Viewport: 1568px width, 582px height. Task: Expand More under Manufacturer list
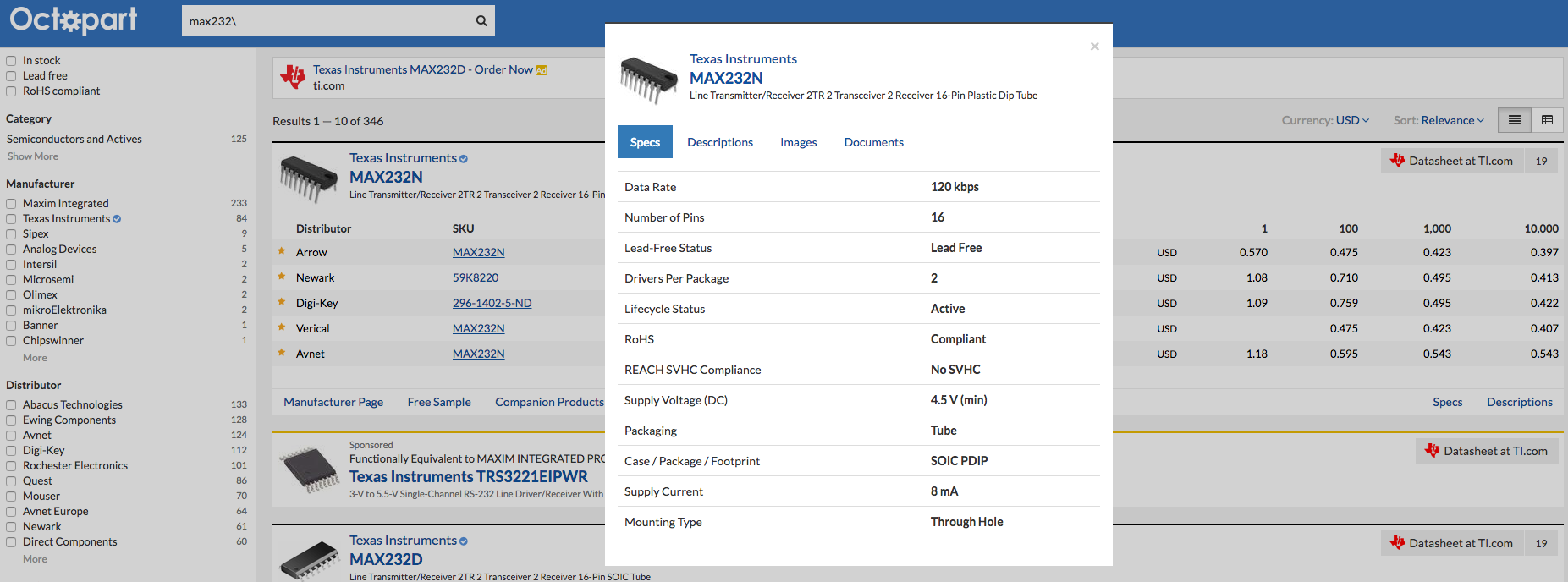pos(35,358)
